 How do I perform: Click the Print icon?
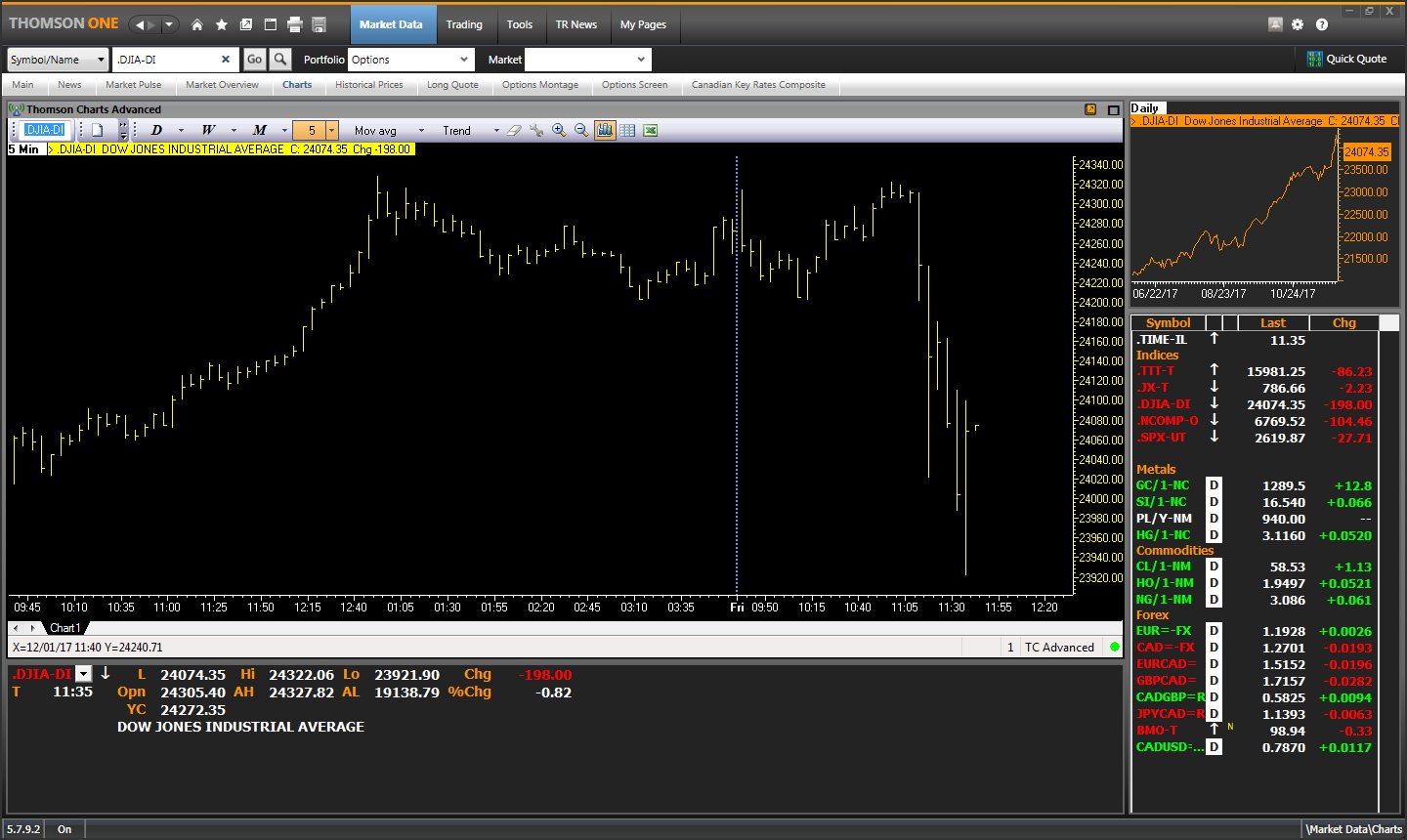(x=294, y=24)
